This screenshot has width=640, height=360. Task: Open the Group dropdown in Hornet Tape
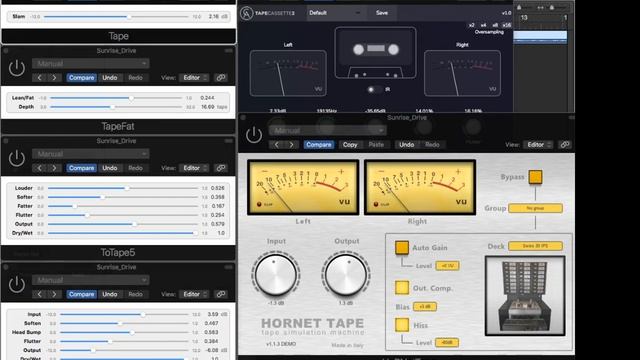pyautogui.click(x=536, y=208)
